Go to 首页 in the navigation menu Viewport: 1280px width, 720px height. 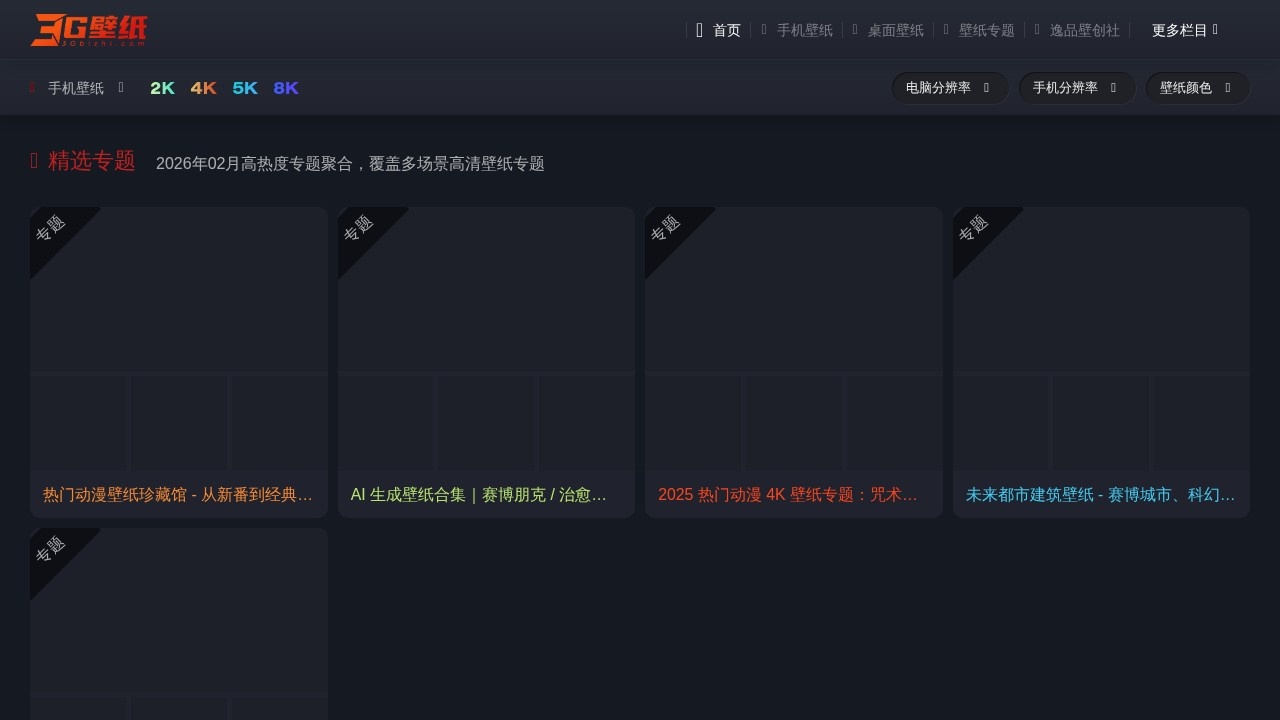[727, 30]
